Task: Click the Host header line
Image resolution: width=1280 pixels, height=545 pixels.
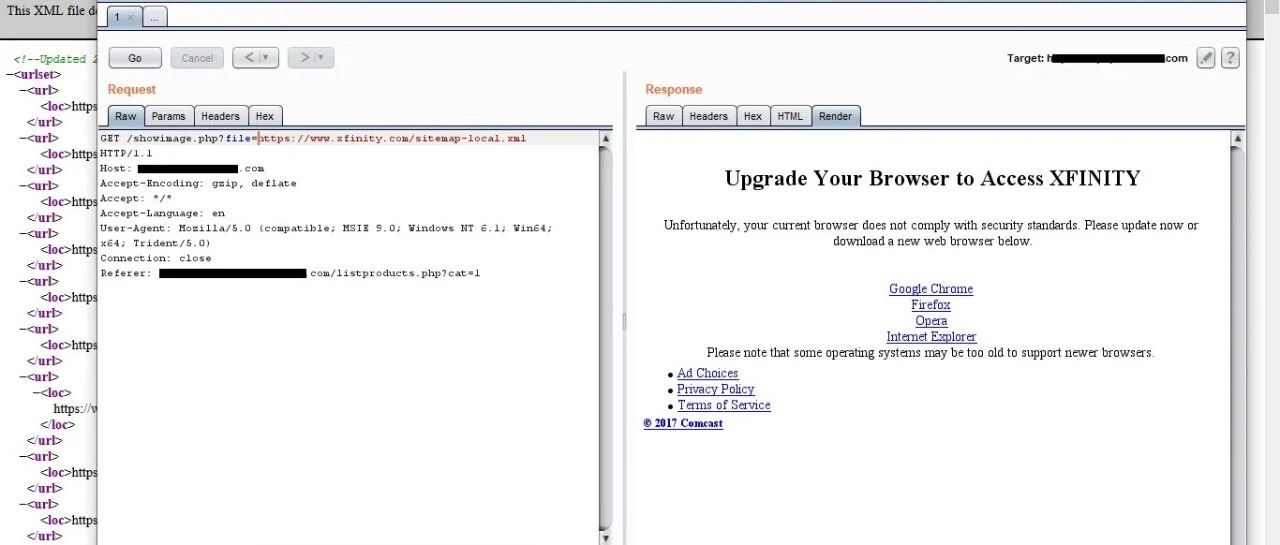Action: click(182, 169)
